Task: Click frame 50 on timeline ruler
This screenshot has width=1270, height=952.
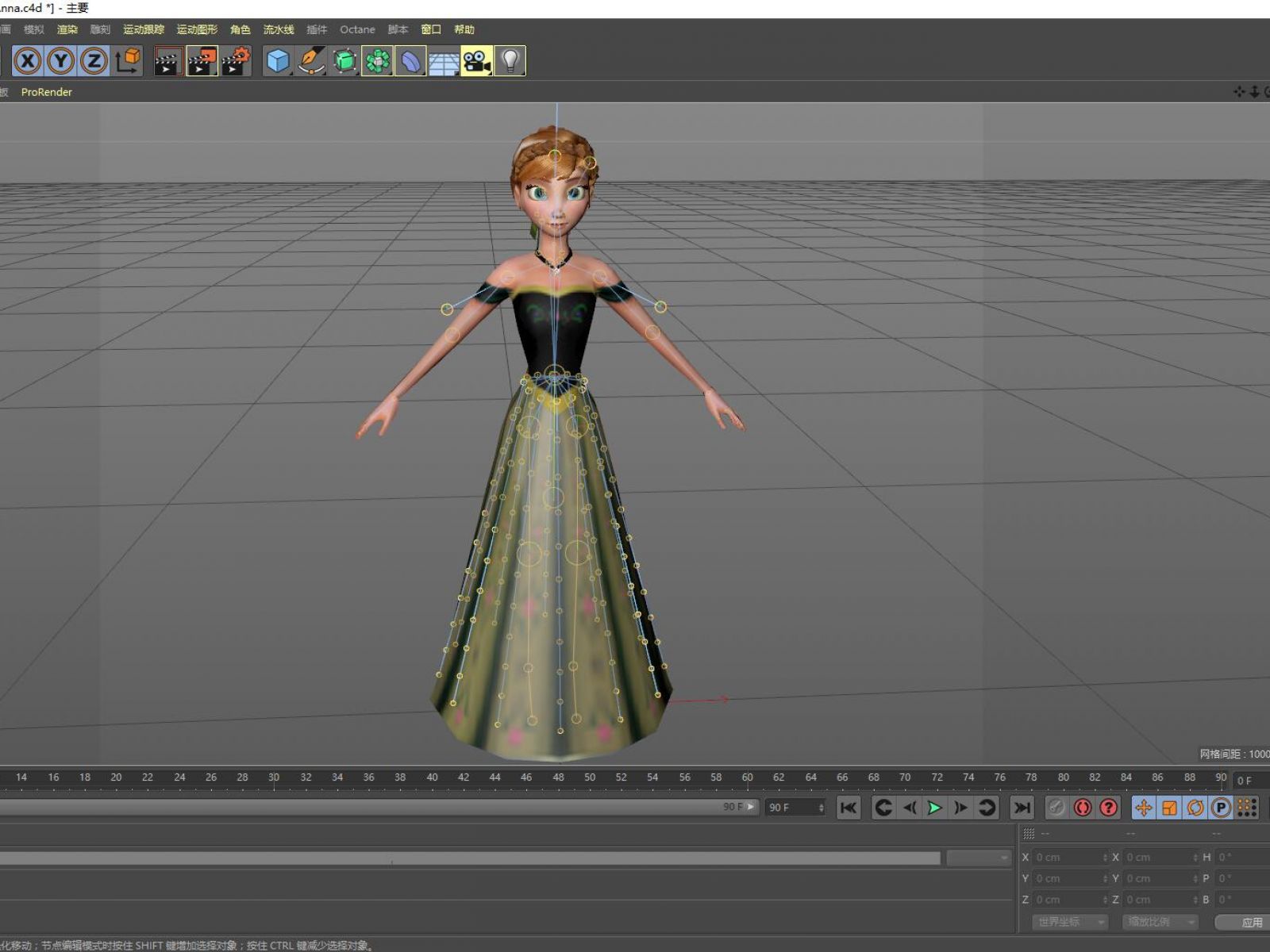Action: 590,777
